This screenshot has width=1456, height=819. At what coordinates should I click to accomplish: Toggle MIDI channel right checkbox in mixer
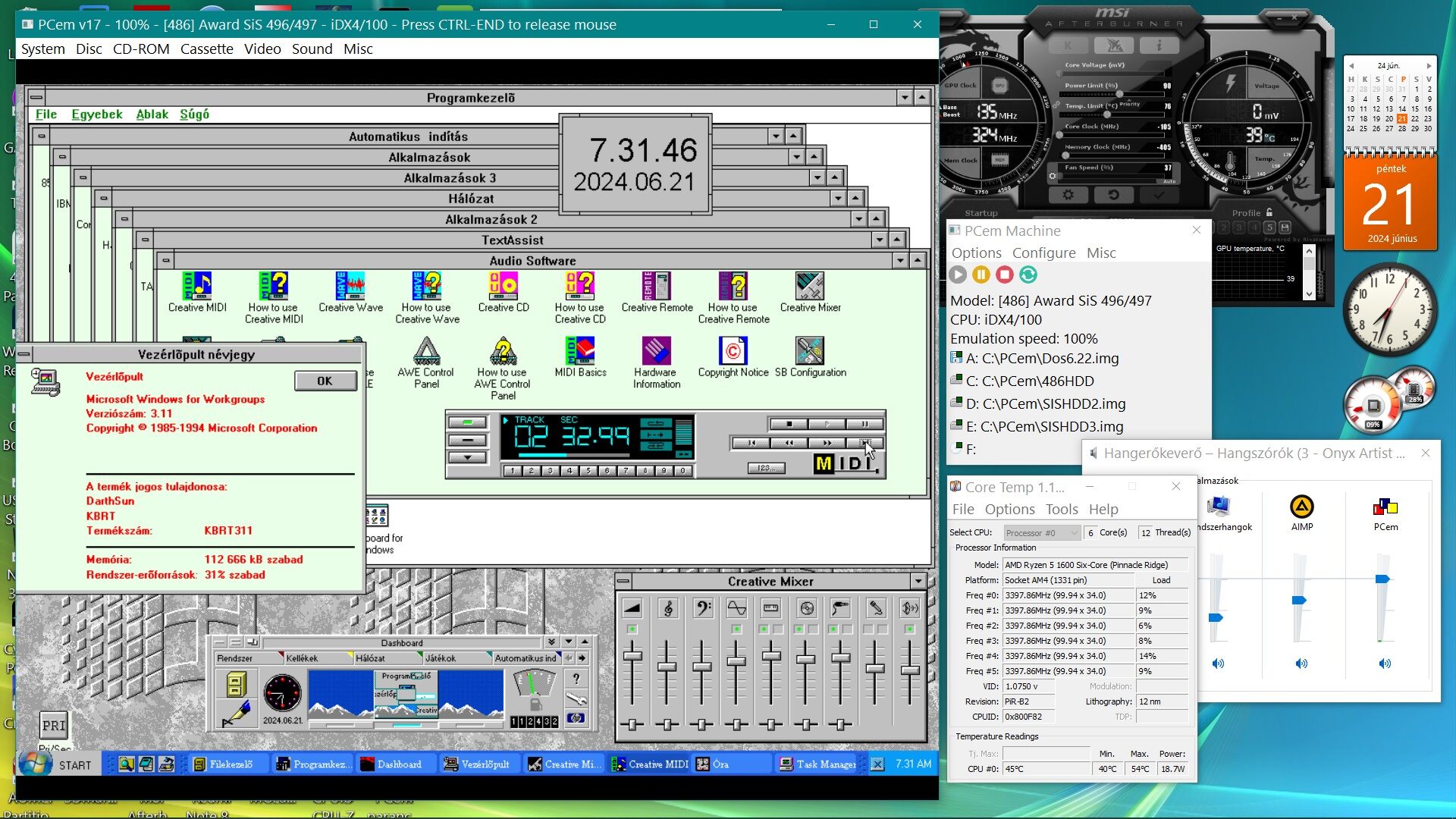point(779,629)
